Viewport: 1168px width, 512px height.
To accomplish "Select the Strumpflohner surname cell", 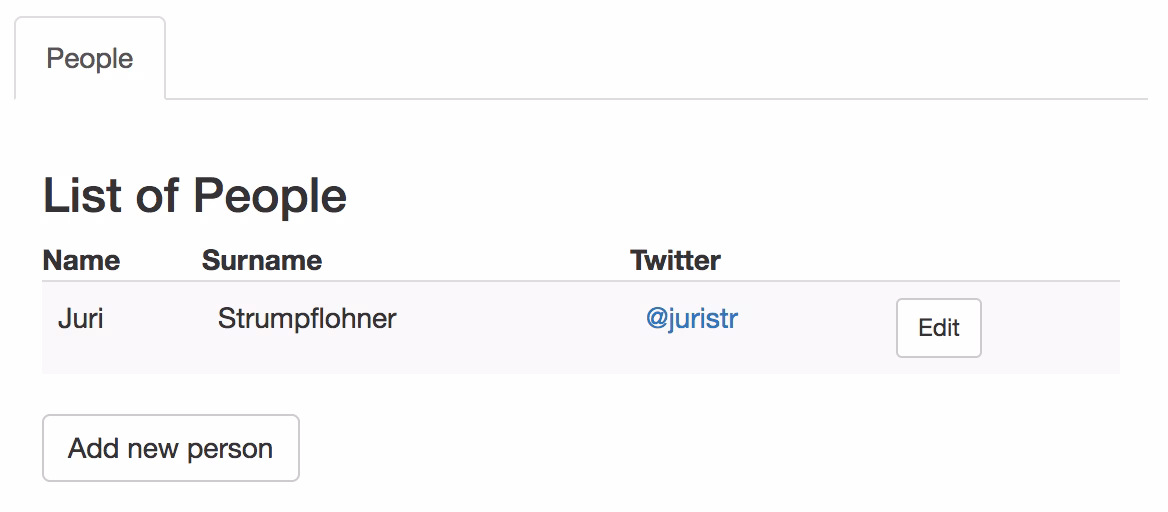I will coord(307,319).
